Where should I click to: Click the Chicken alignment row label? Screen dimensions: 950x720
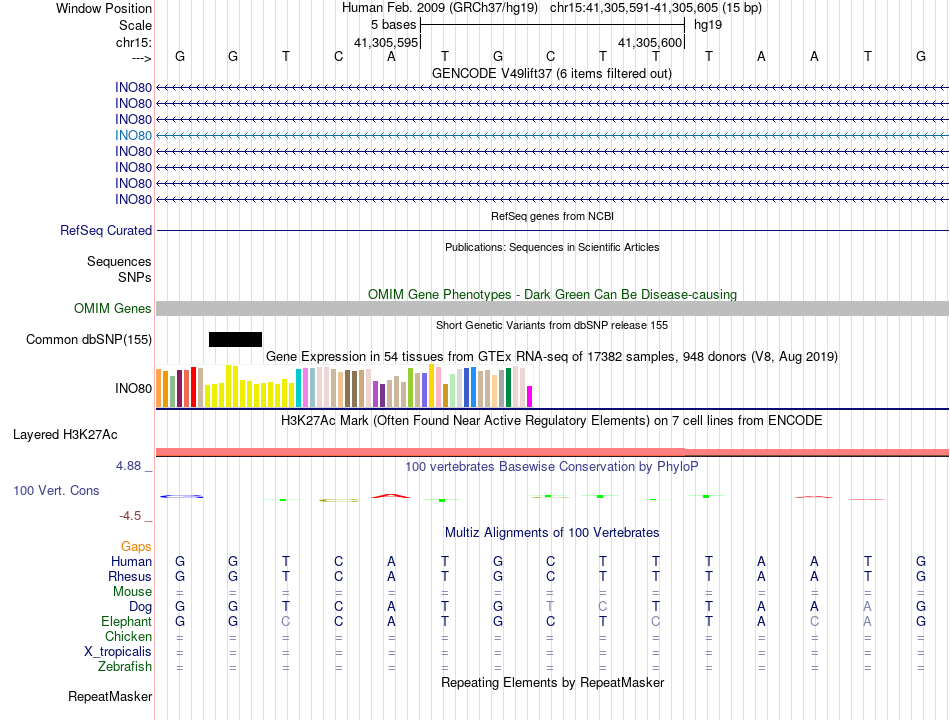click(x=128, y=636)
